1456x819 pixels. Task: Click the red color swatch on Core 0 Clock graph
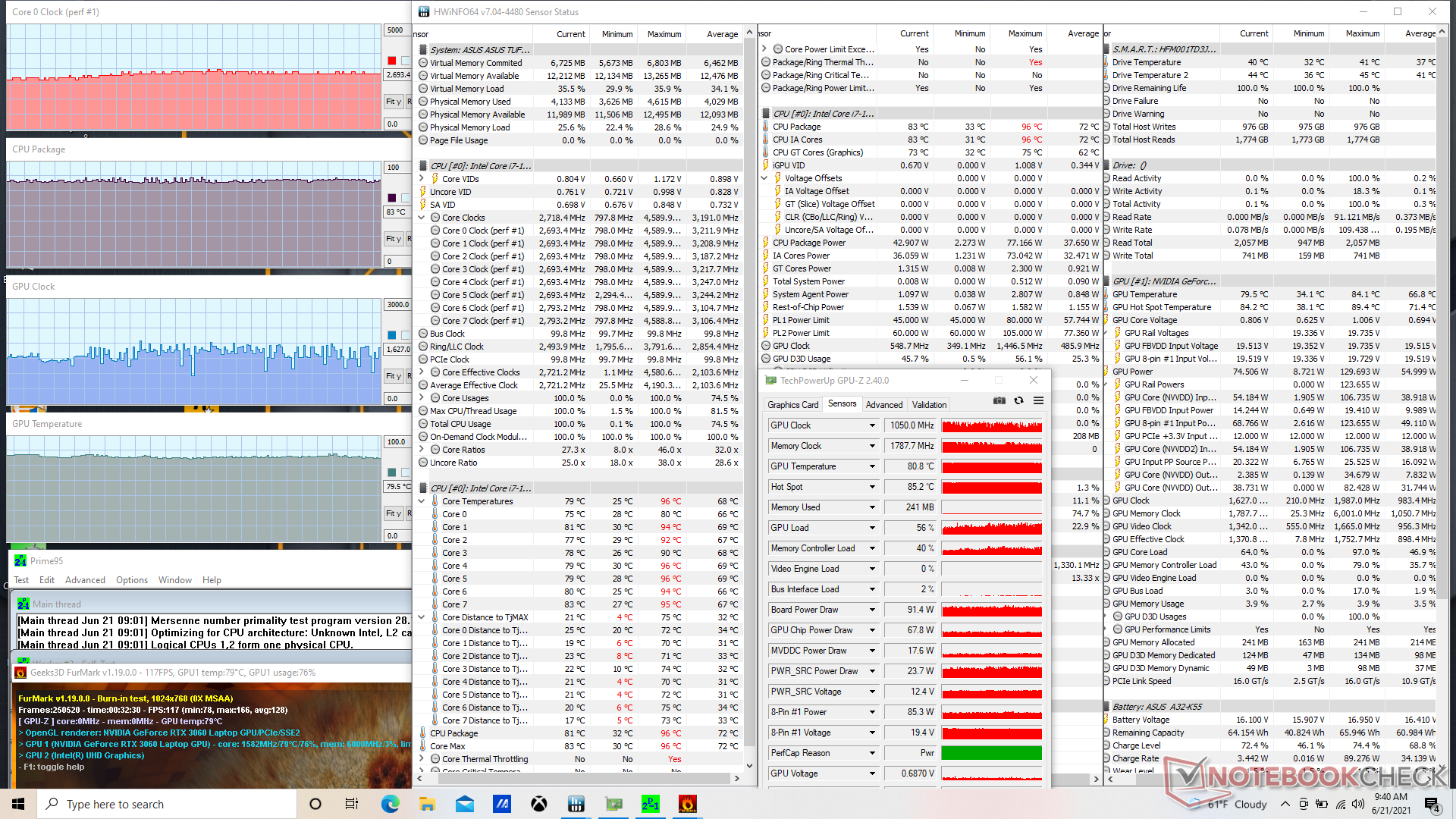pyautogui.click(x=392, y=61)
